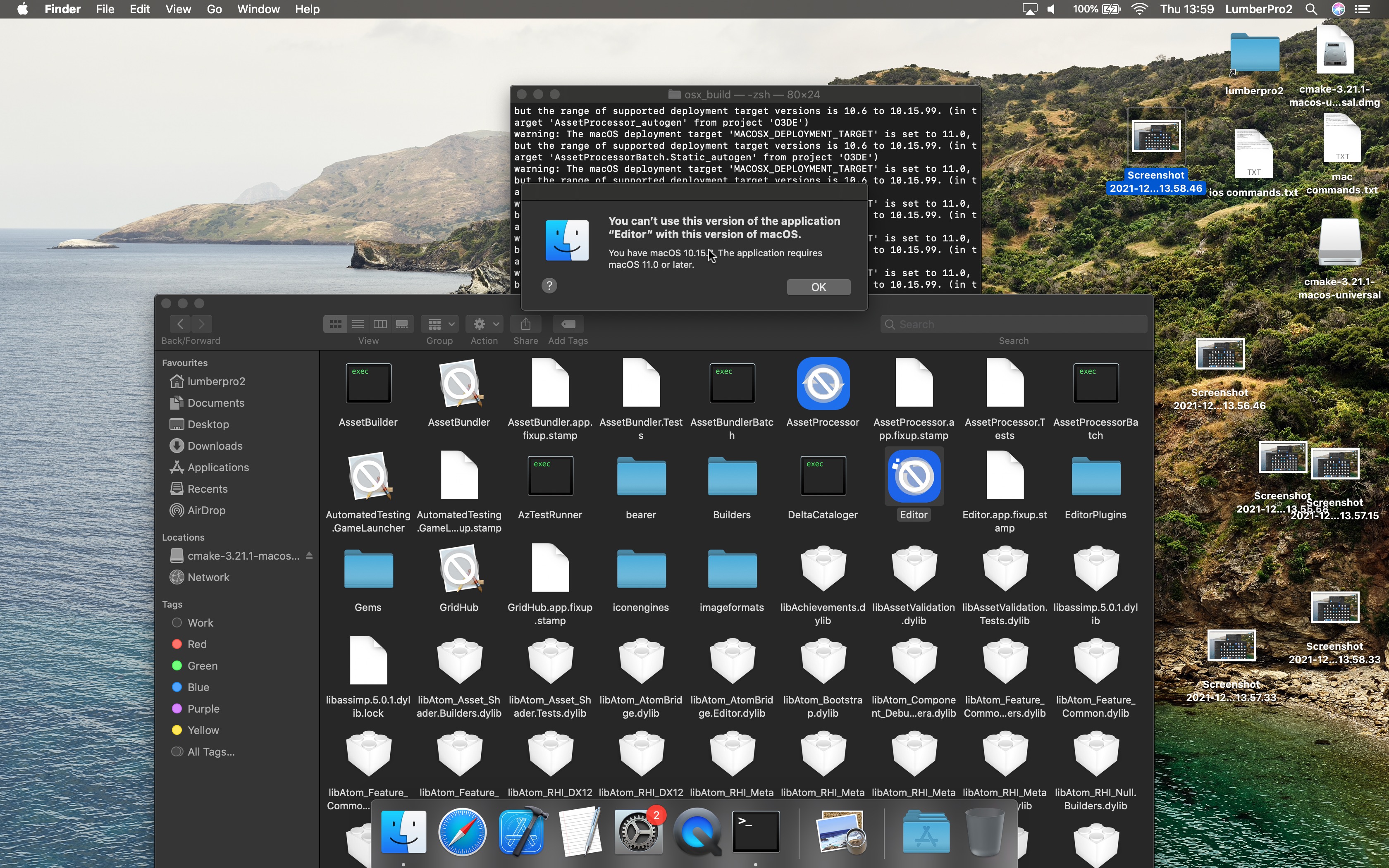This screenshot has width=1389, height=868.
Task: Open help via the alert's question mark button
Action: pyautogui.click(x=549, y=286)
